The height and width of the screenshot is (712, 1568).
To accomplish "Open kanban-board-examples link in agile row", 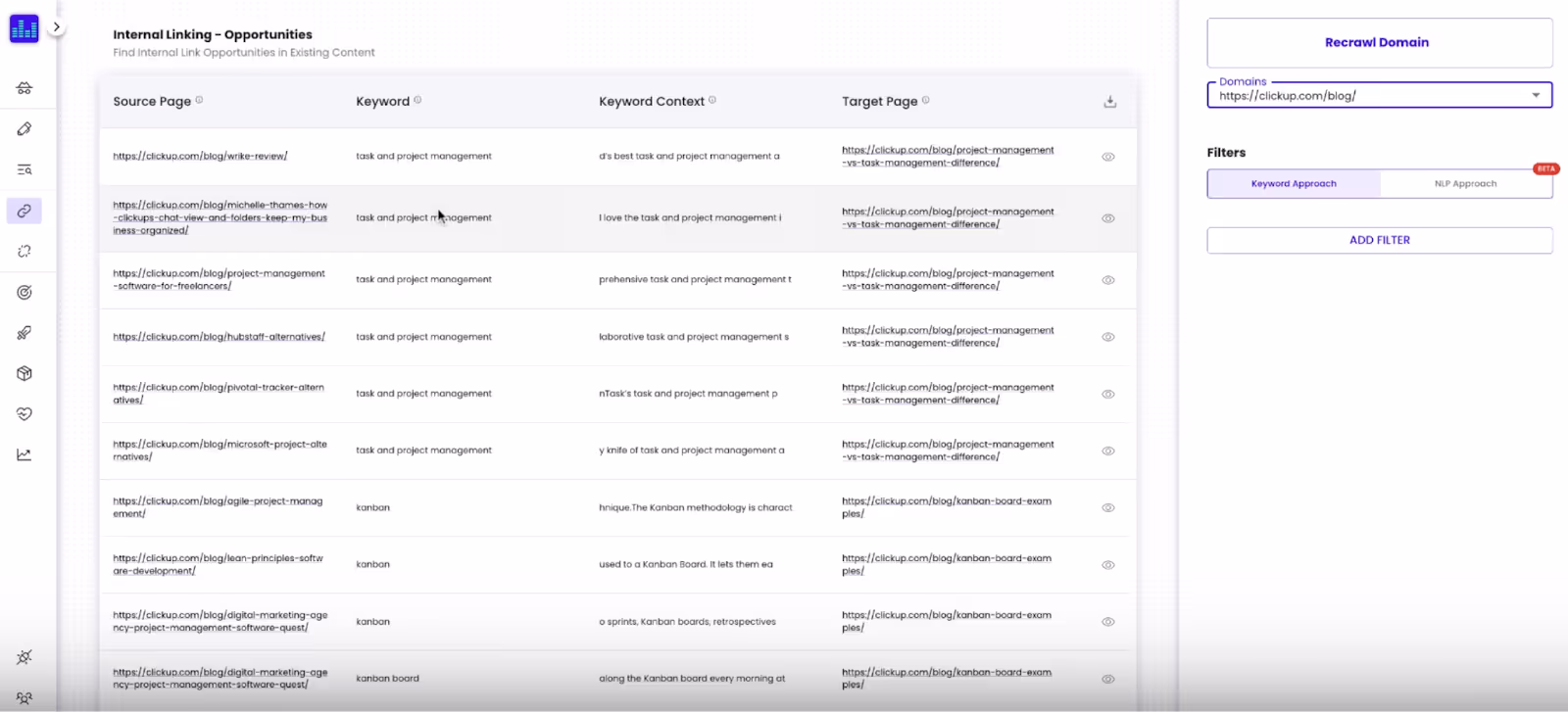I will (947, 507).
